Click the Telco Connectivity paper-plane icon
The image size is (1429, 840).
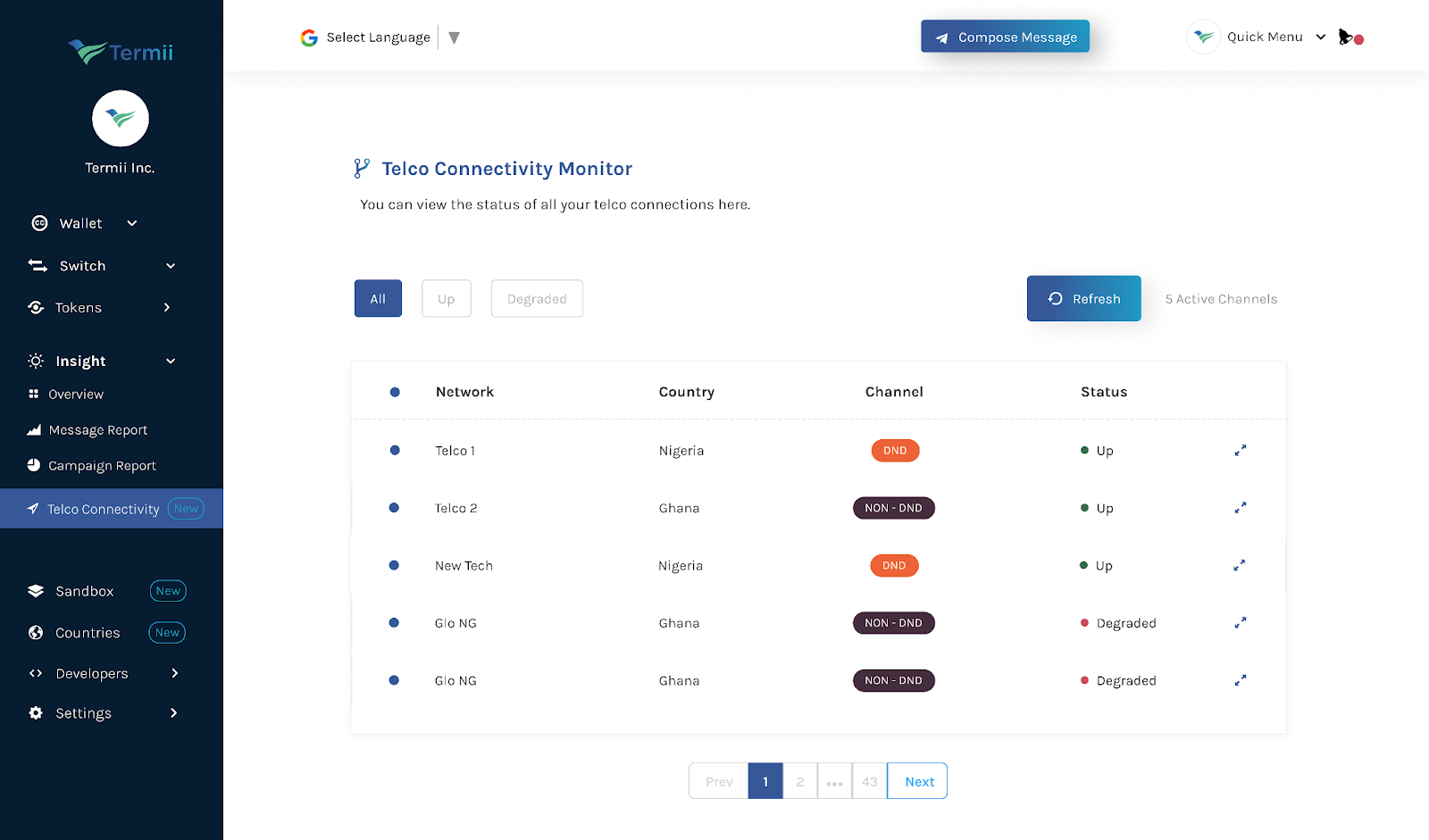click(x=33, y=509)
